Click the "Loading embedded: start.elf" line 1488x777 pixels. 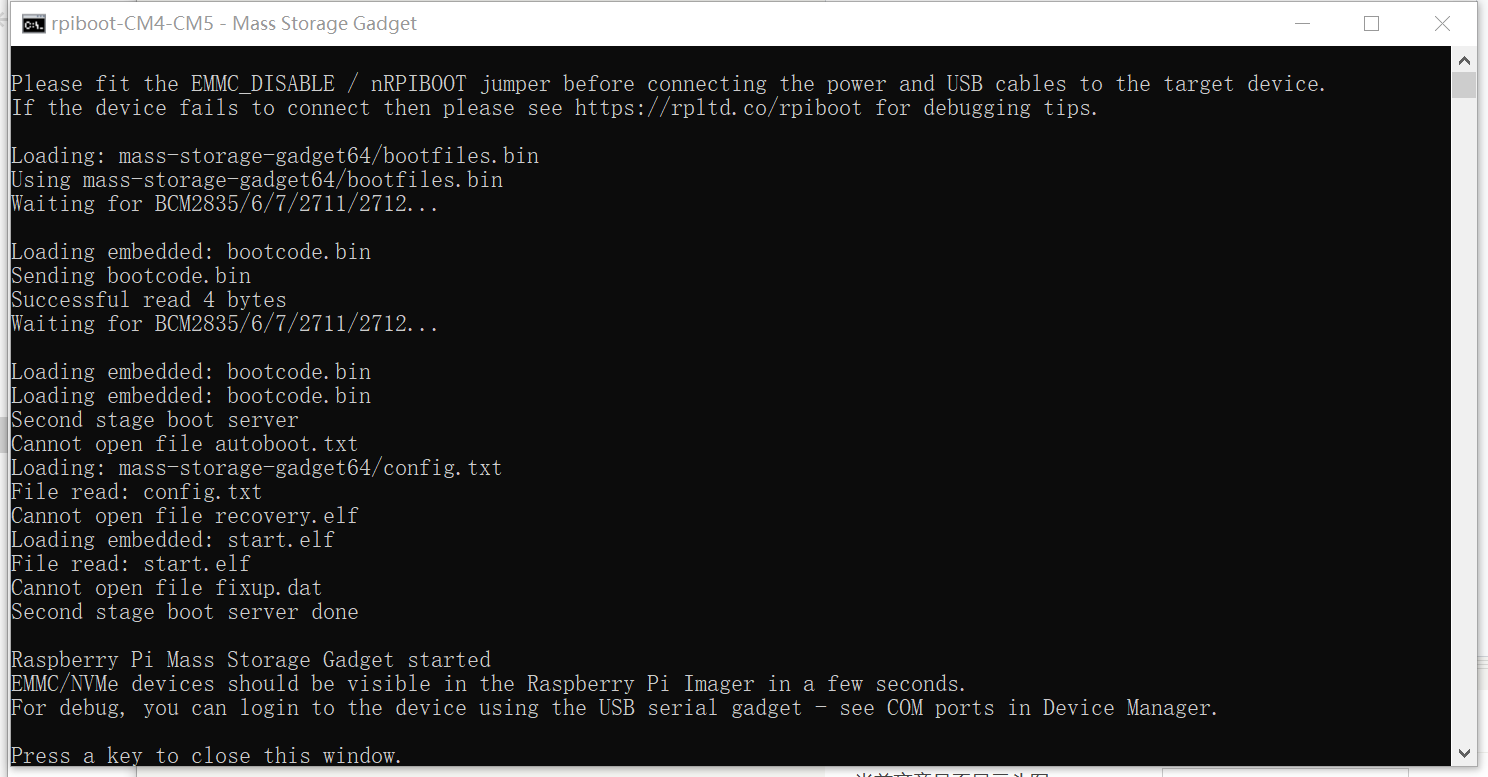point(172,540)
